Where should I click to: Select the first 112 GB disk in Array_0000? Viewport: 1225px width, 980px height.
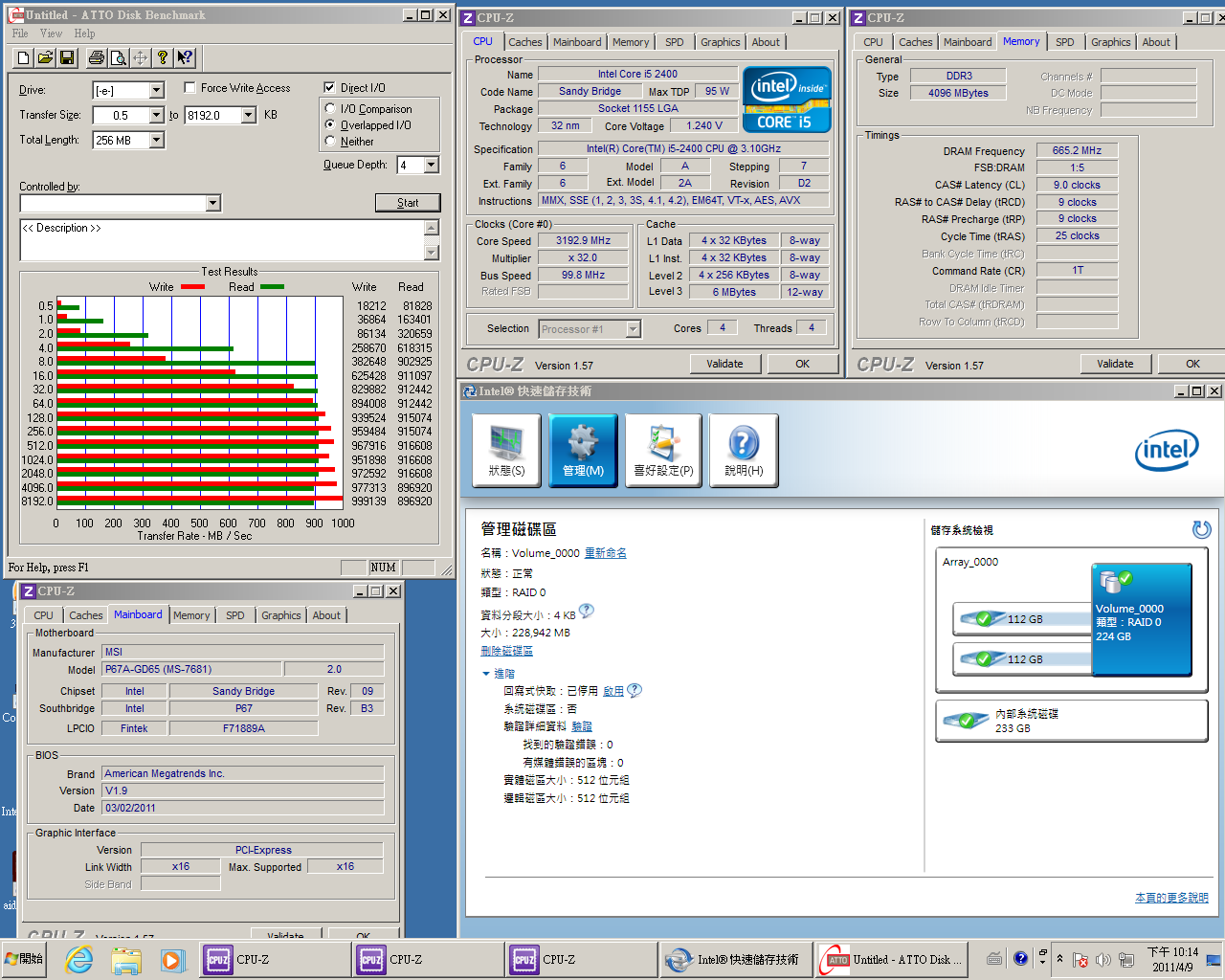coord(1022,619)
